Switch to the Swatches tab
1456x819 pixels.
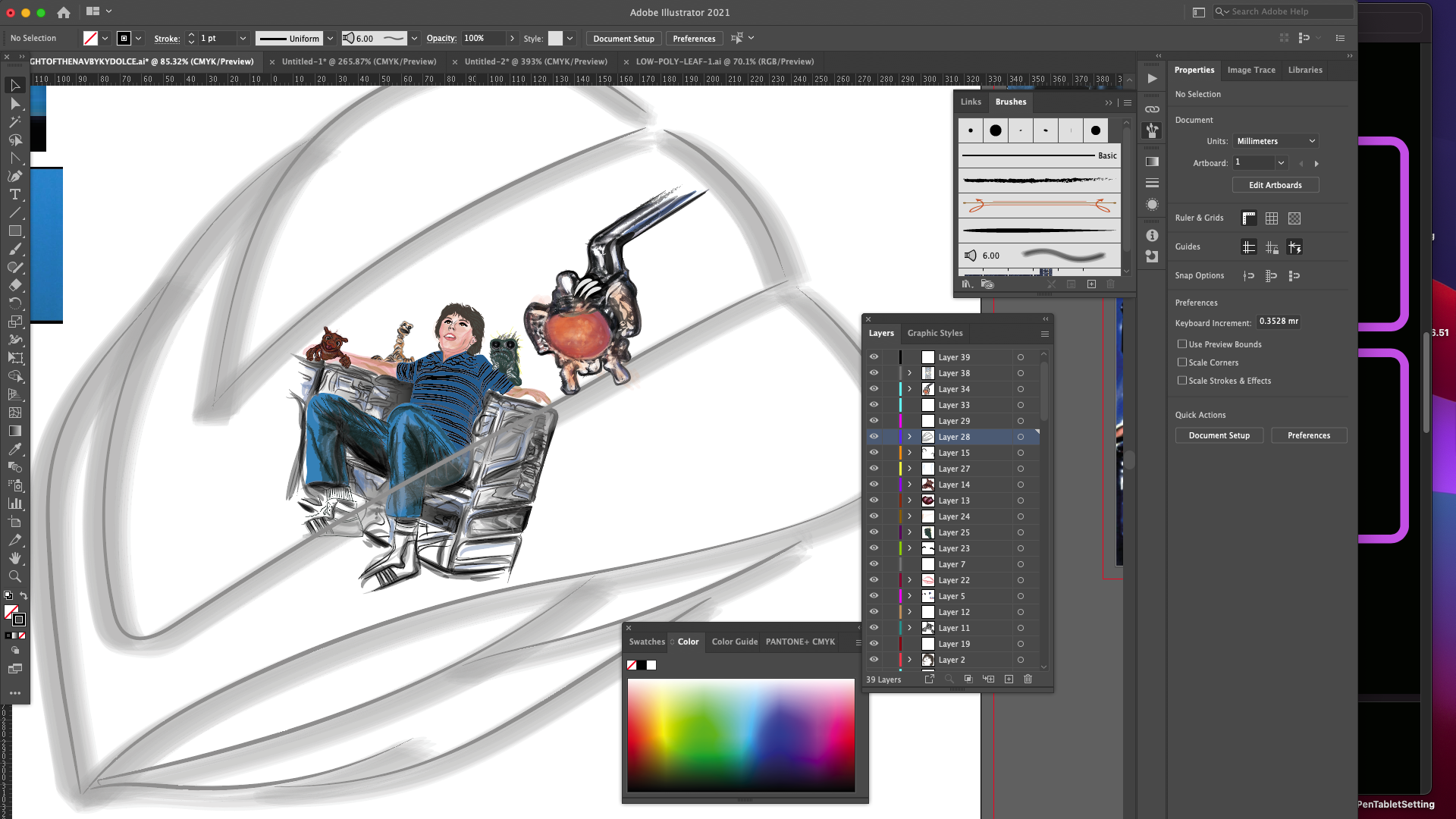(x=646, y=642)
